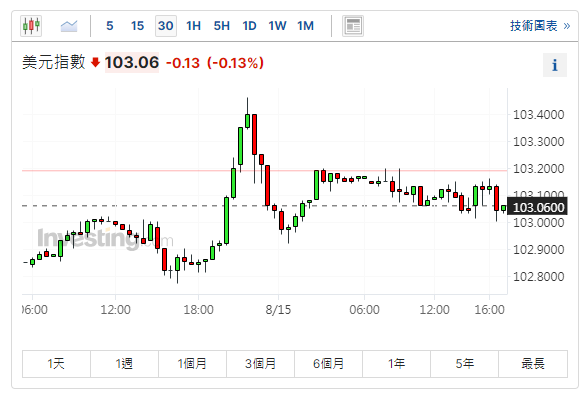Viewport: 586px width, 394px height.
Task: Set interval to 5 minutes
Action: pos(110,26)
